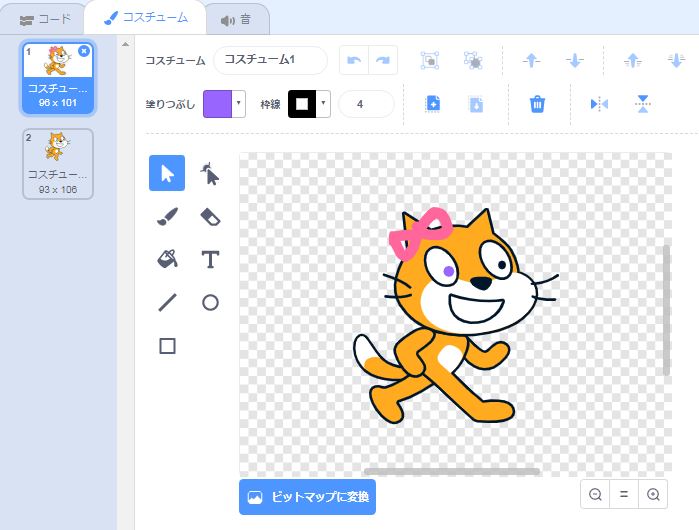The image size is (699, 530).
Task: Select the Reshape tool
Action: tap(210, 173)
